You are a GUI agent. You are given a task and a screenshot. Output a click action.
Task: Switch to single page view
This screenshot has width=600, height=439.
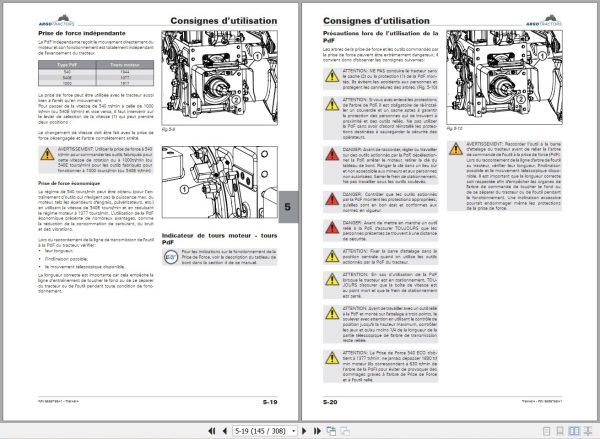[x=547, y=431]
